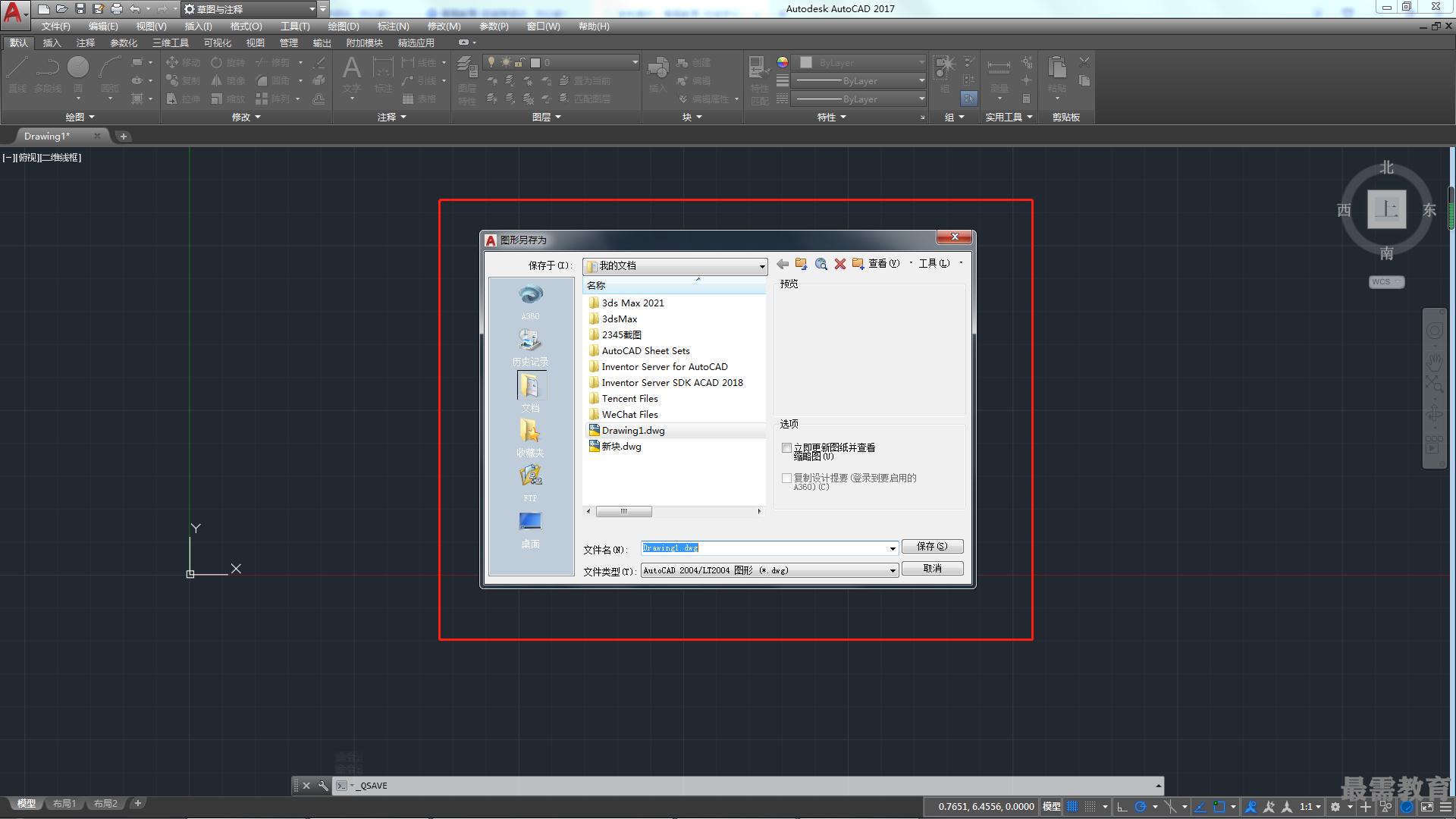Screen dimensions: 1456x819
Task: Check update sheet and view thumbnails checkbox
Action: coord(786,448)
